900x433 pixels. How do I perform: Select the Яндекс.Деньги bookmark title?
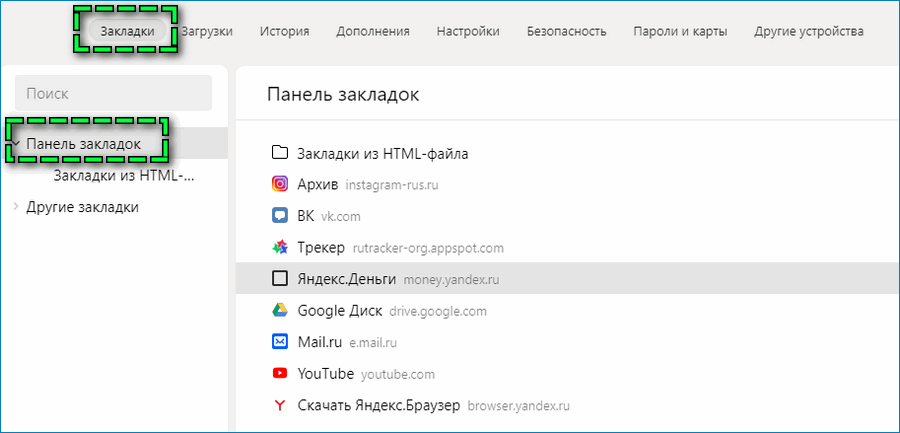347,280
